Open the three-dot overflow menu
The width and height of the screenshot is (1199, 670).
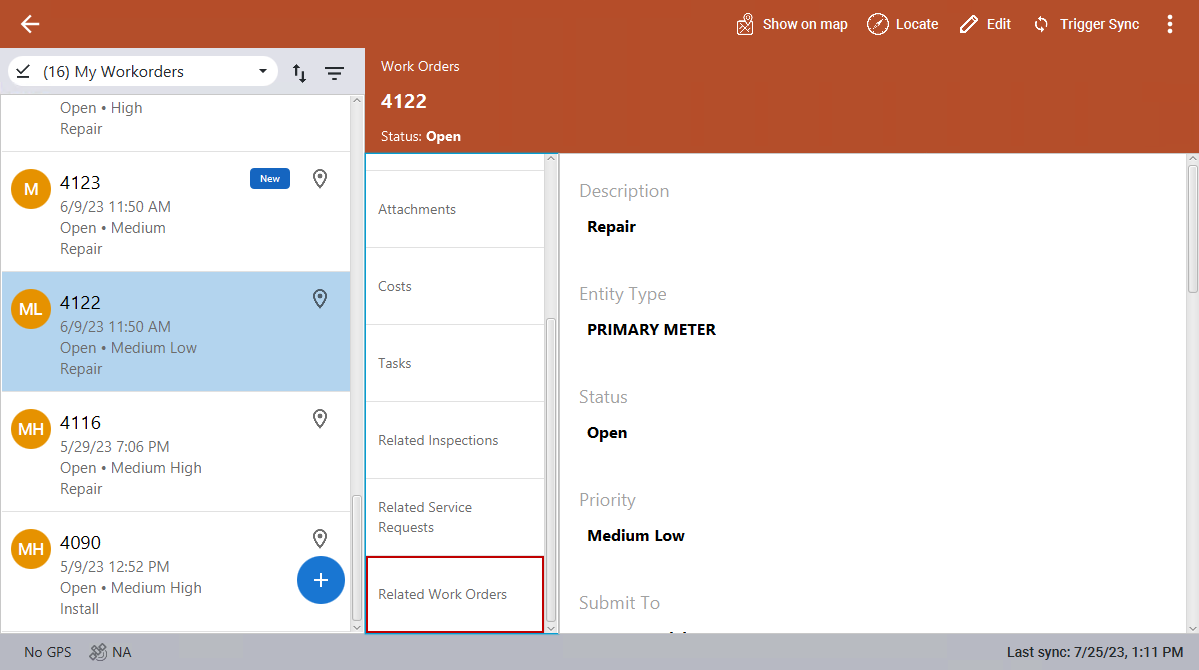point(1169,24)
